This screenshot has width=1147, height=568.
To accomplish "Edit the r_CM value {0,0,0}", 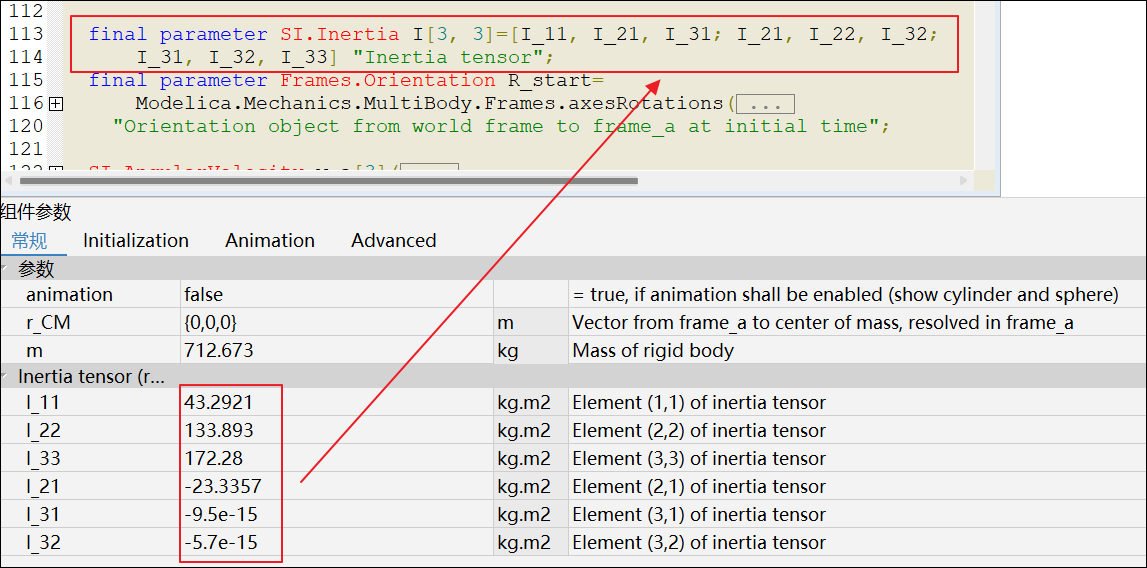I will 336,322.
